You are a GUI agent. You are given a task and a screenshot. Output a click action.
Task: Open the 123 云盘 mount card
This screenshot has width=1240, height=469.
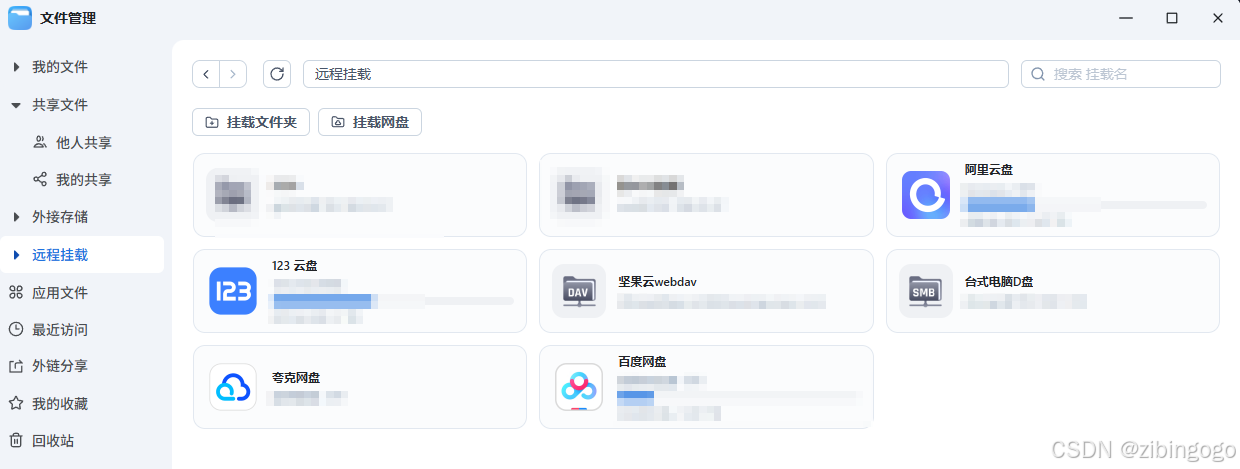pyautogui.click(x=360, y=291)
